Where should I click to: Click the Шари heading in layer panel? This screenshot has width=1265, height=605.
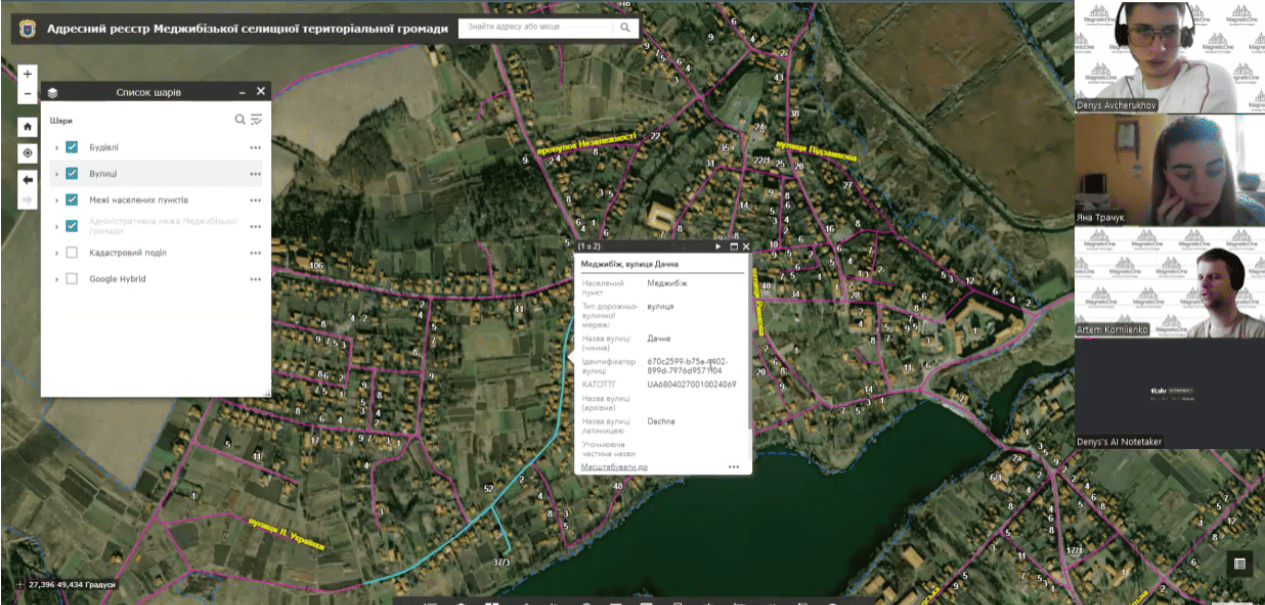(61, 120)
